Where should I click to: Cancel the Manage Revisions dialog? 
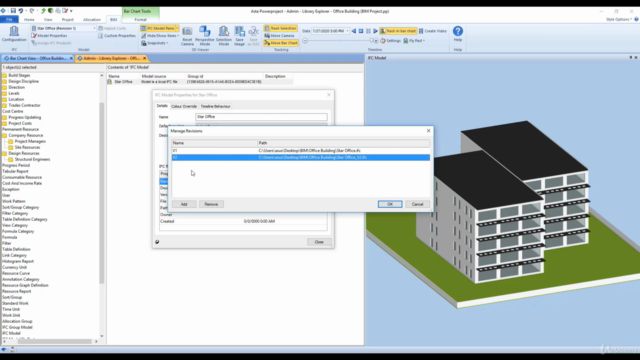coord(417,204)
